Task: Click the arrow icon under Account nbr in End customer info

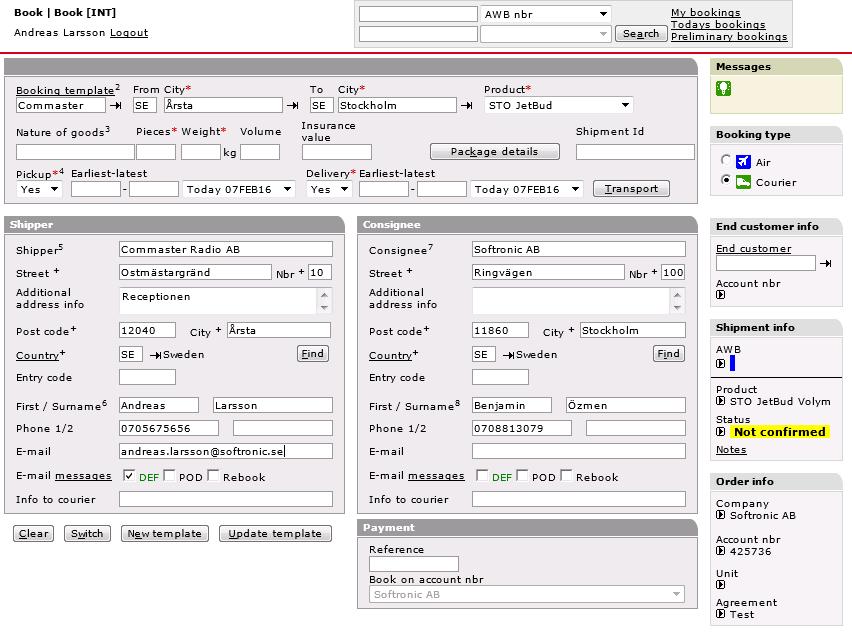Action: (x=721, y=295)
